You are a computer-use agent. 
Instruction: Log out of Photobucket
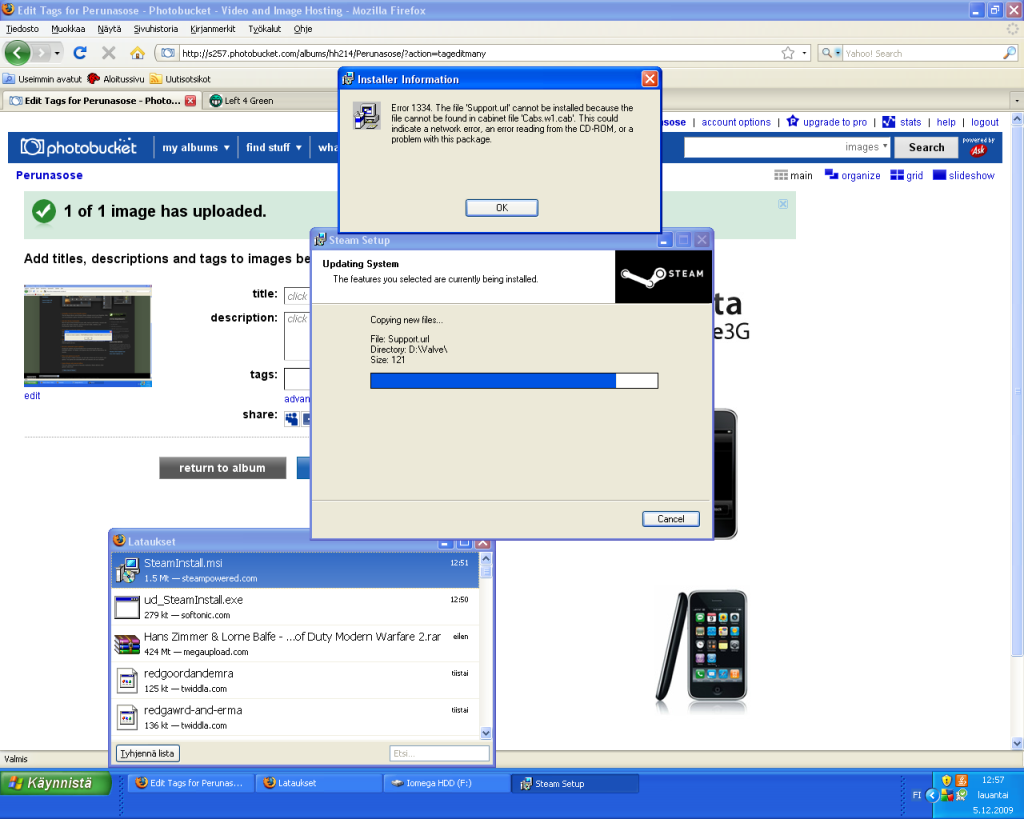point(985,122)
